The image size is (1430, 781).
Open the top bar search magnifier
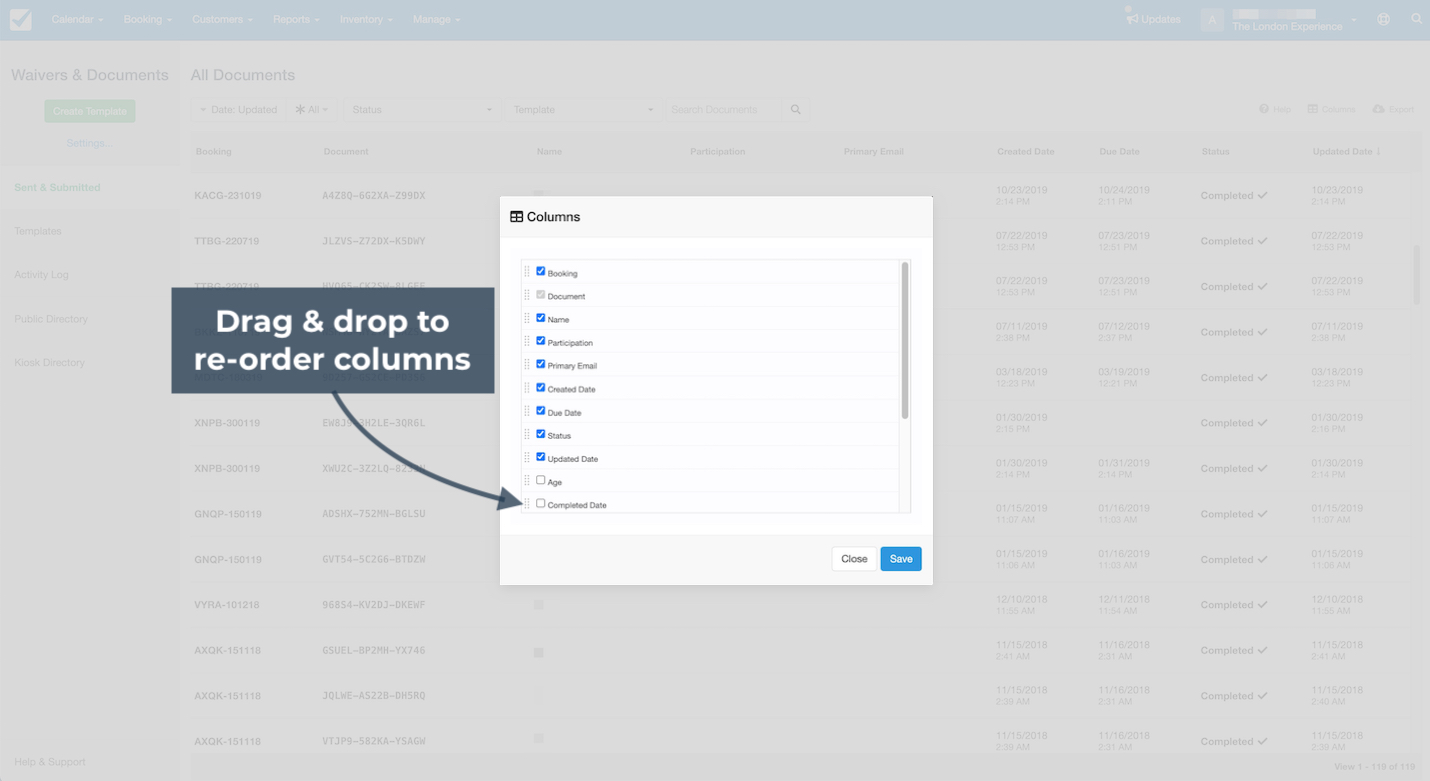(1417, 19)
